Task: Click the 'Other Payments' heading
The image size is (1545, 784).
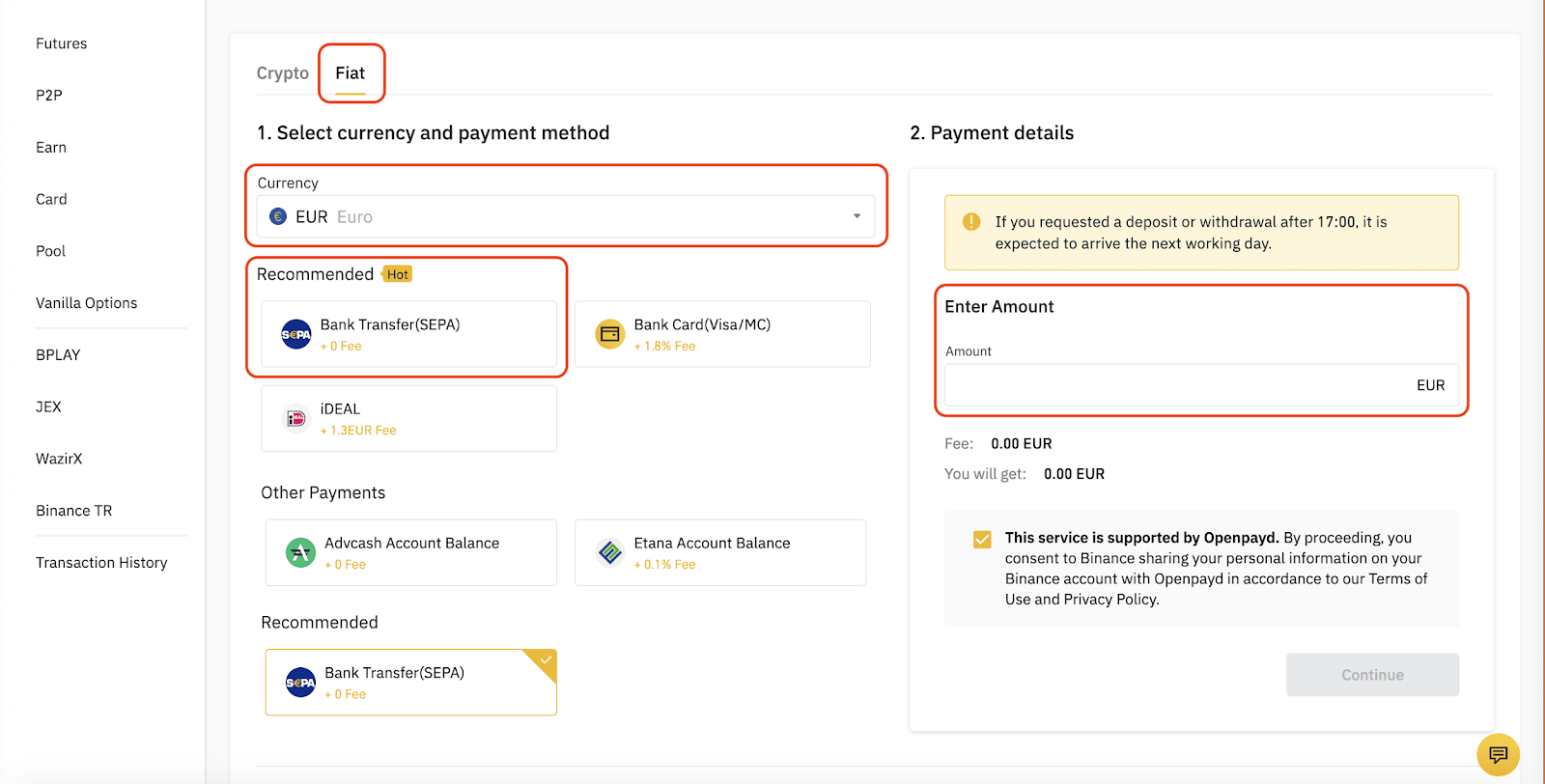Action: pos(323,493)
